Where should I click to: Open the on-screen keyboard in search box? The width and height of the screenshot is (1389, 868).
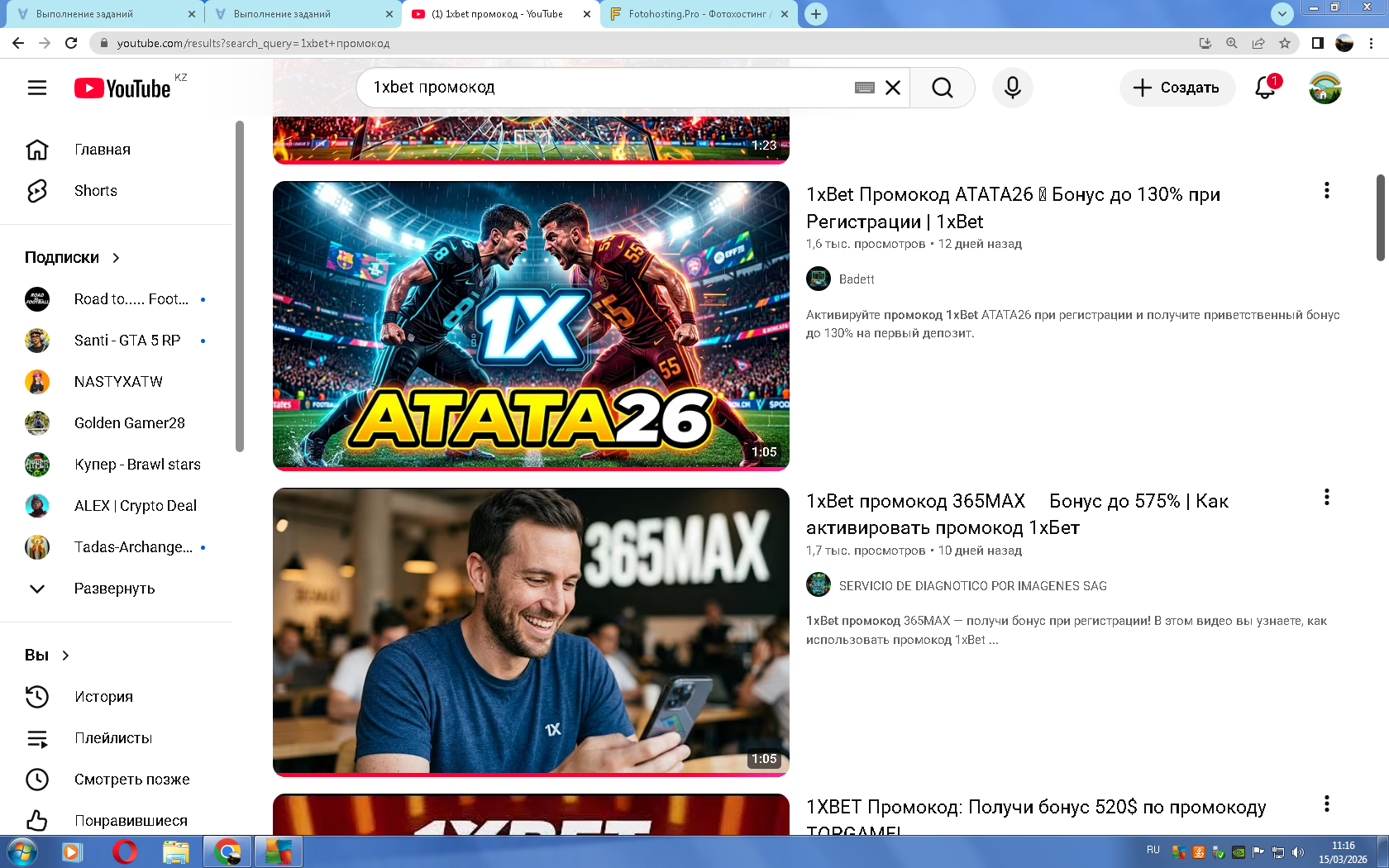(865, 88)
